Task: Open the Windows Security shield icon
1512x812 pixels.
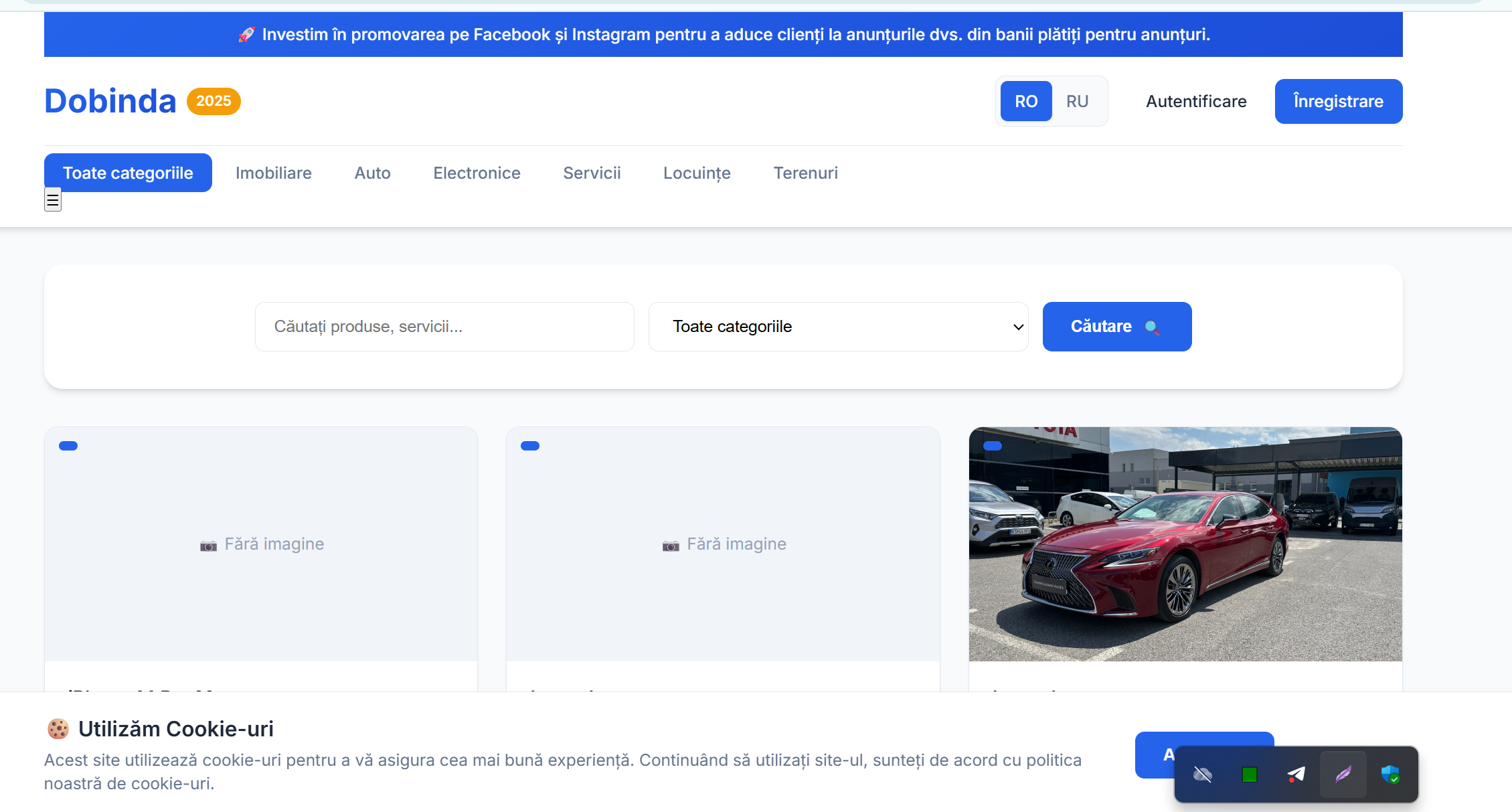Action: (1390, 775)
